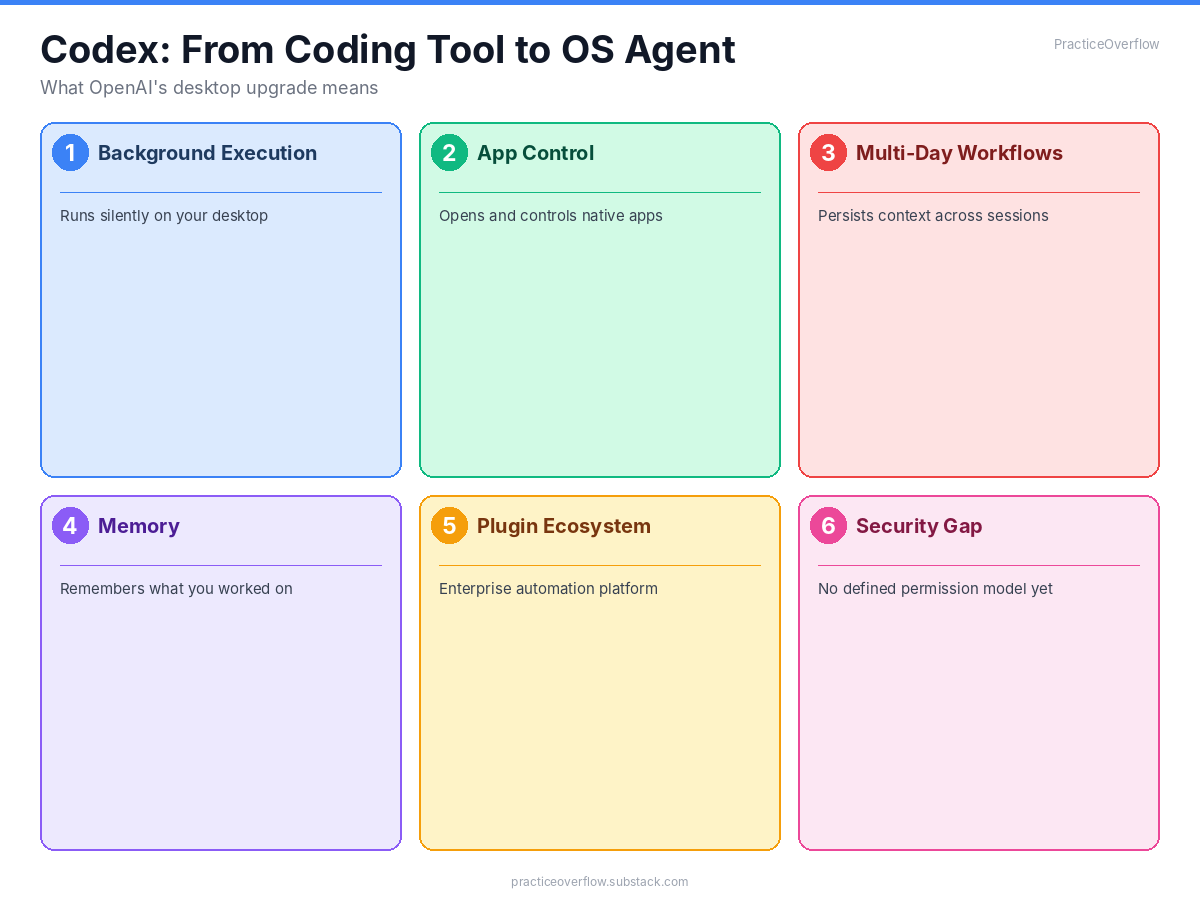Screen dimensions: 1200x900
Task: Open the practiceoverflow.substack.com footer link
Action: (599, 882)
